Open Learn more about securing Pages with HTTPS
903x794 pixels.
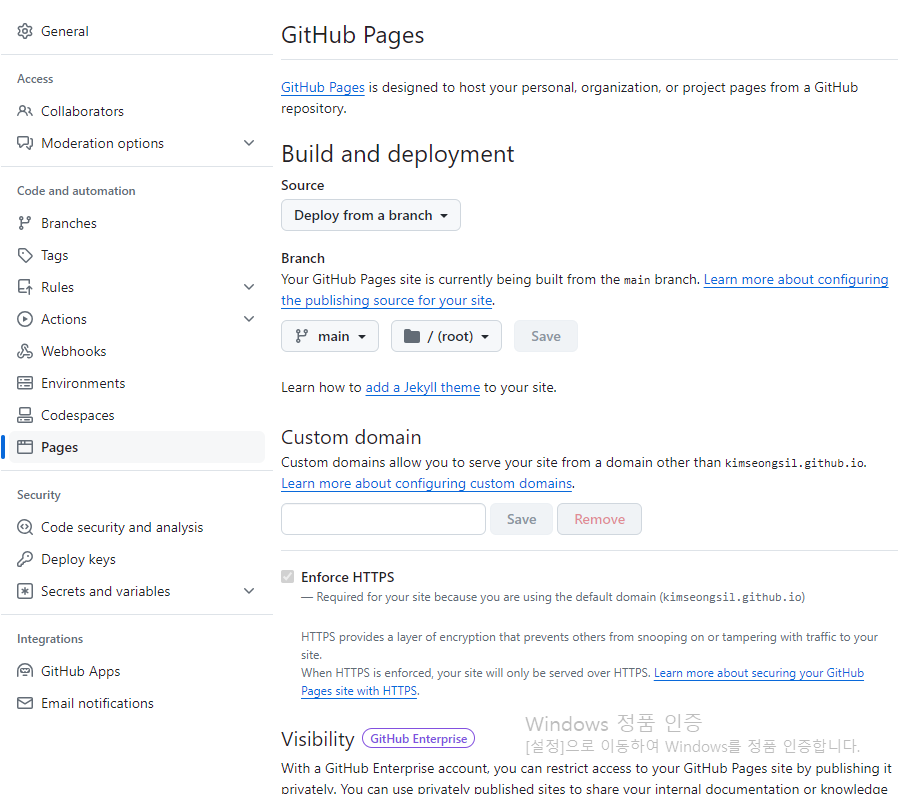pyautogui.click(x=759, y=673)
